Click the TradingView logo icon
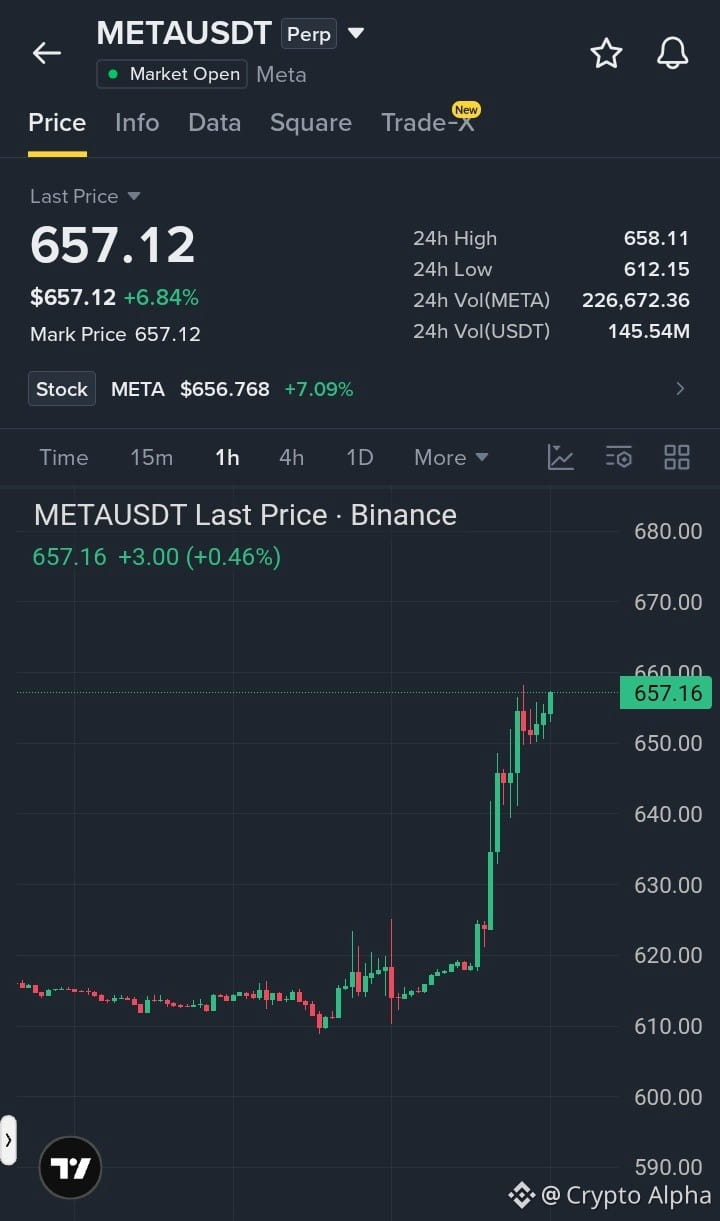This screenshot has width=720, height=1221. [x=70, y=1167]
